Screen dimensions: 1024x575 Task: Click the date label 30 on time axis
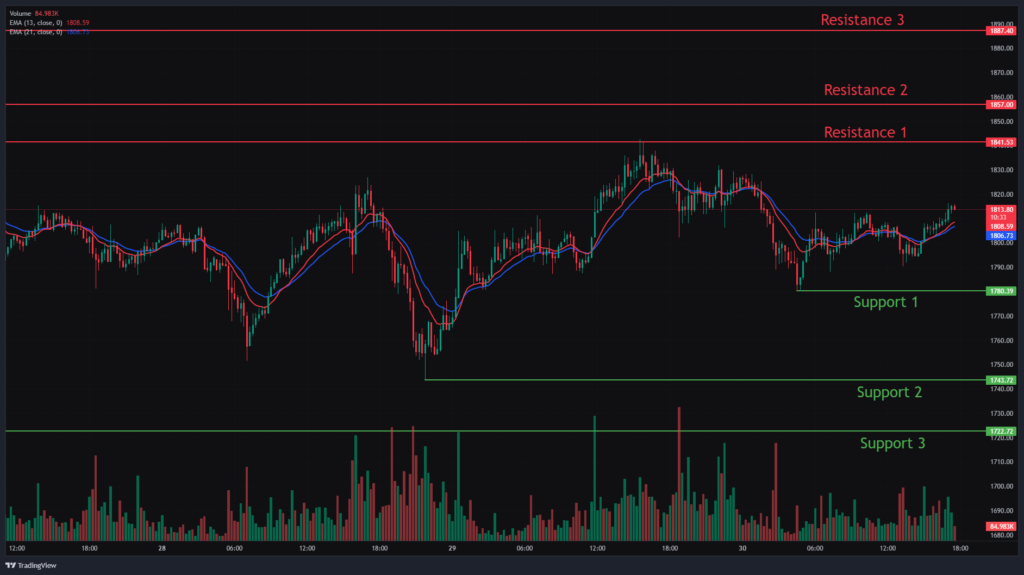[x=742, y=548]
